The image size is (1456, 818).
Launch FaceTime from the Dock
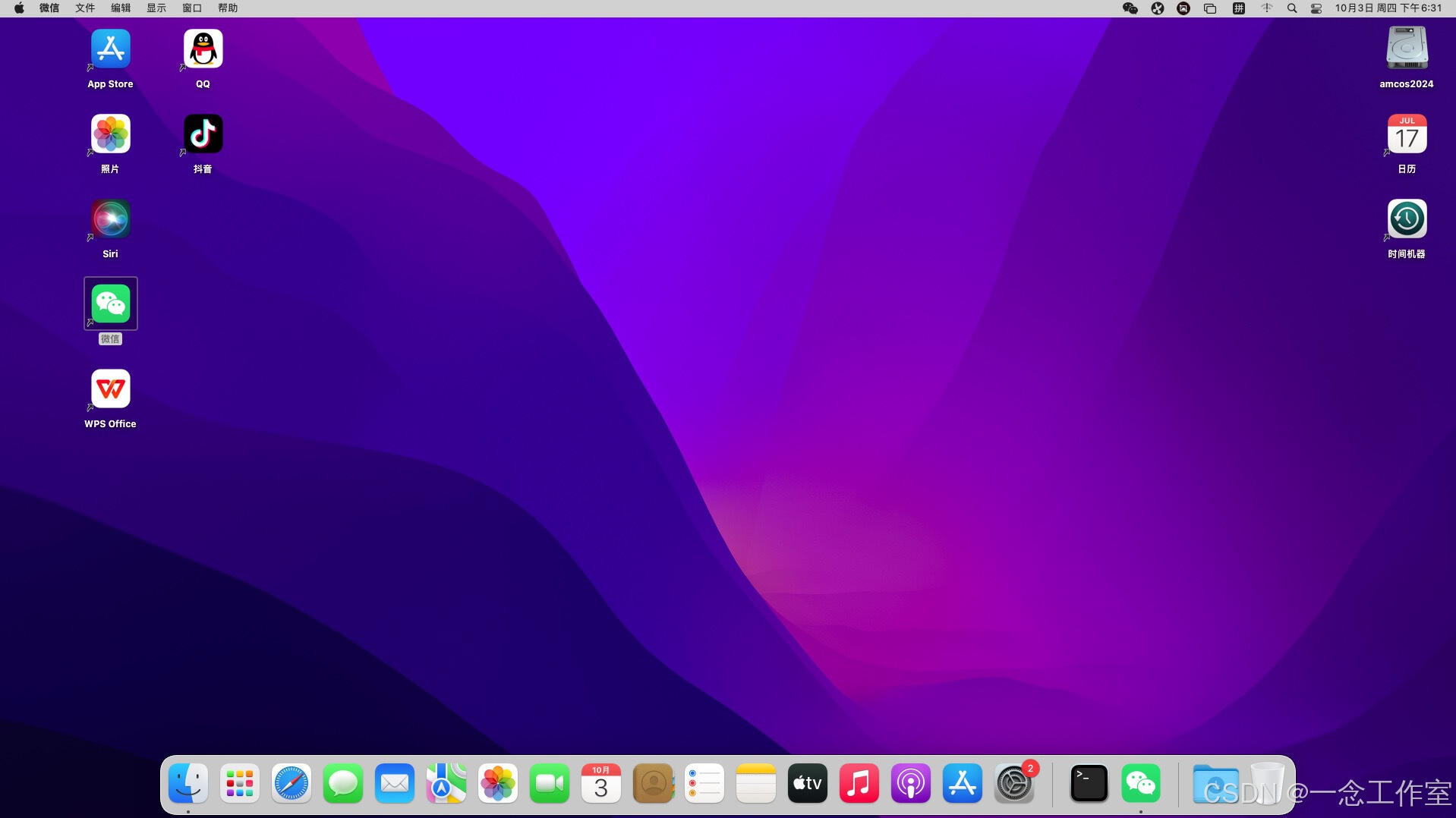(550, 784)
